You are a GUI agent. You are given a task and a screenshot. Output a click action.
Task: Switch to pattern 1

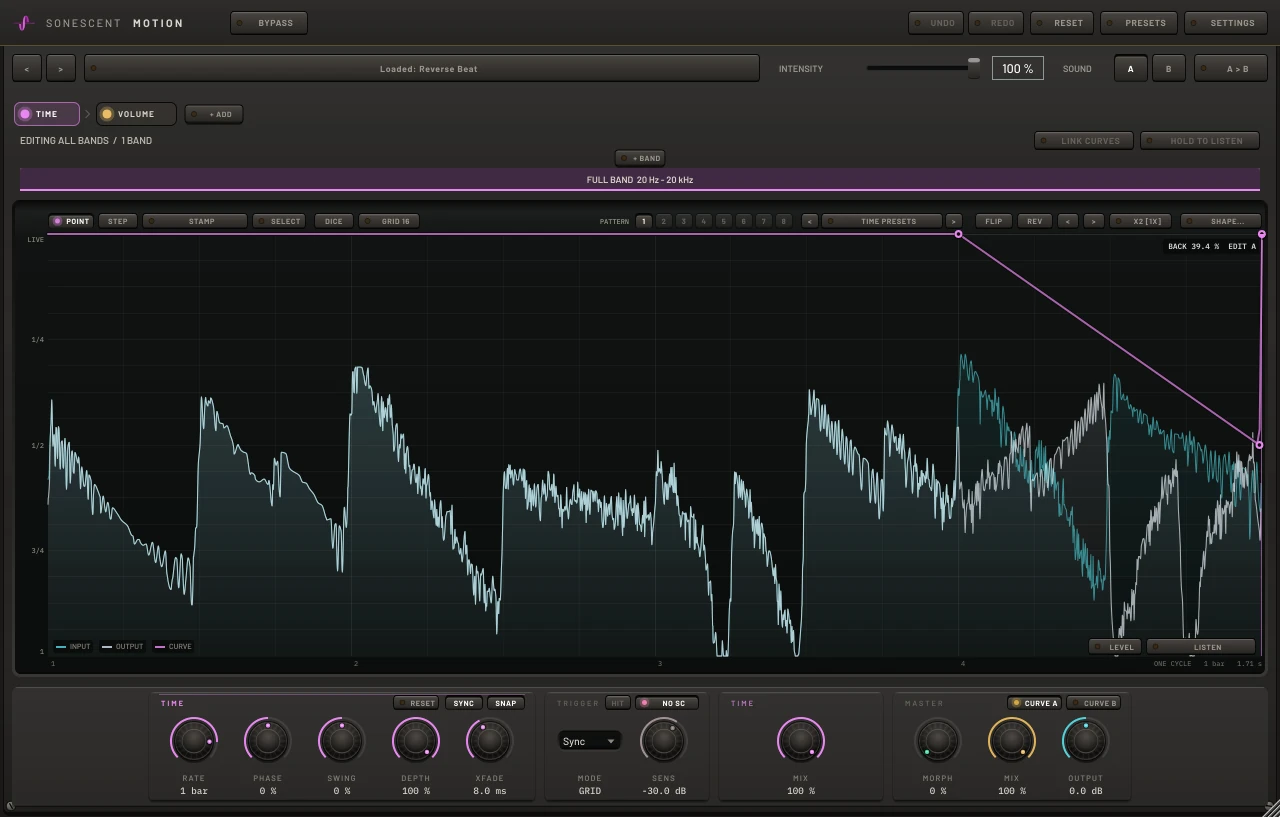click(644, 221)
